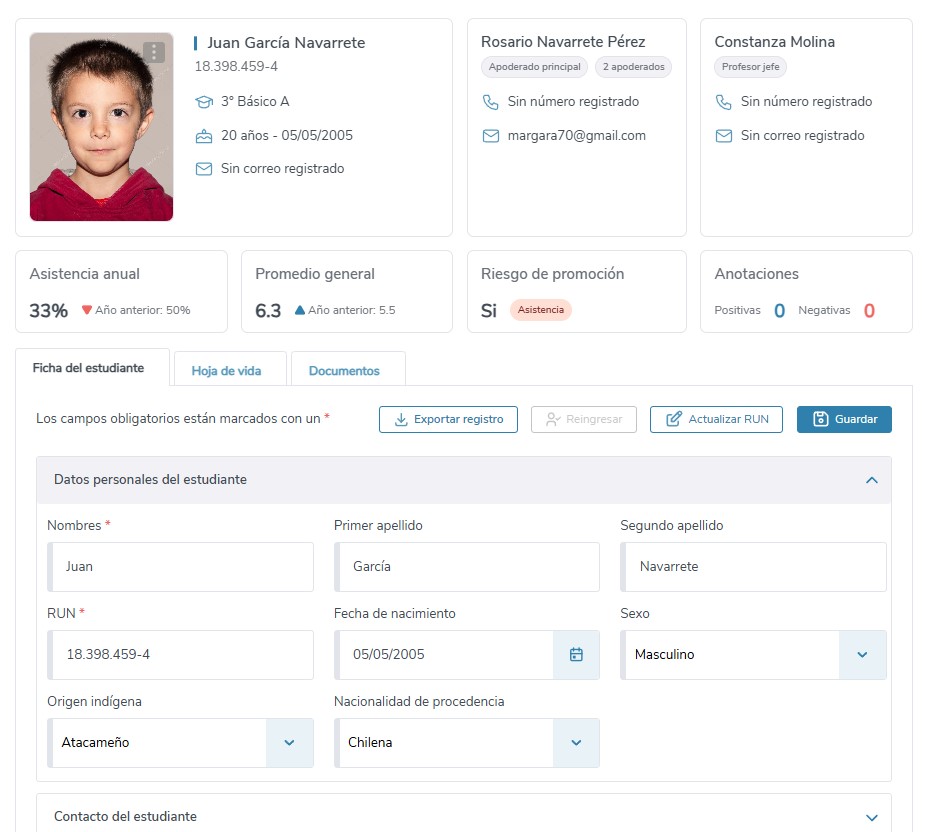Click phone icon in Constanza Molina card
Screen dimensions: 925x832
[724, 102]
